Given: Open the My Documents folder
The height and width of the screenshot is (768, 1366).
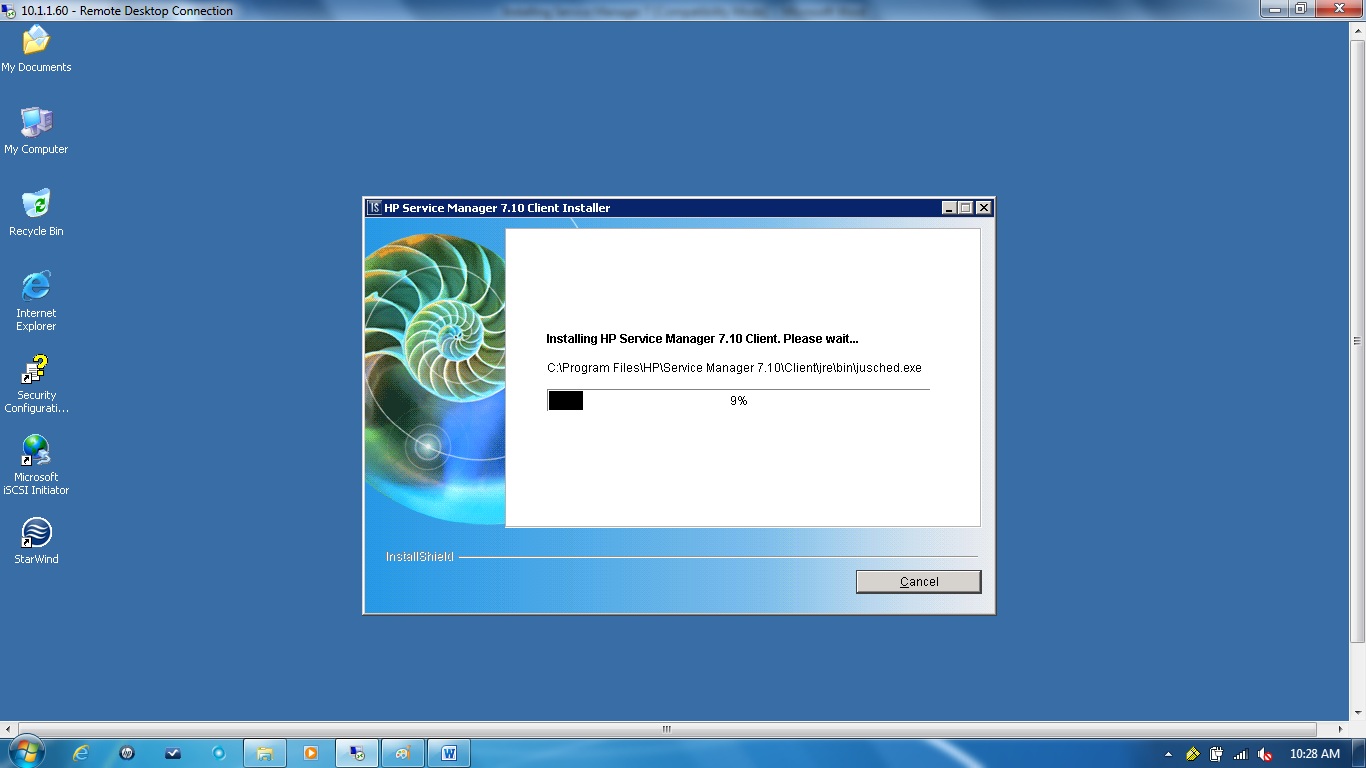Looking at the screenshot, I should (36, 40).
